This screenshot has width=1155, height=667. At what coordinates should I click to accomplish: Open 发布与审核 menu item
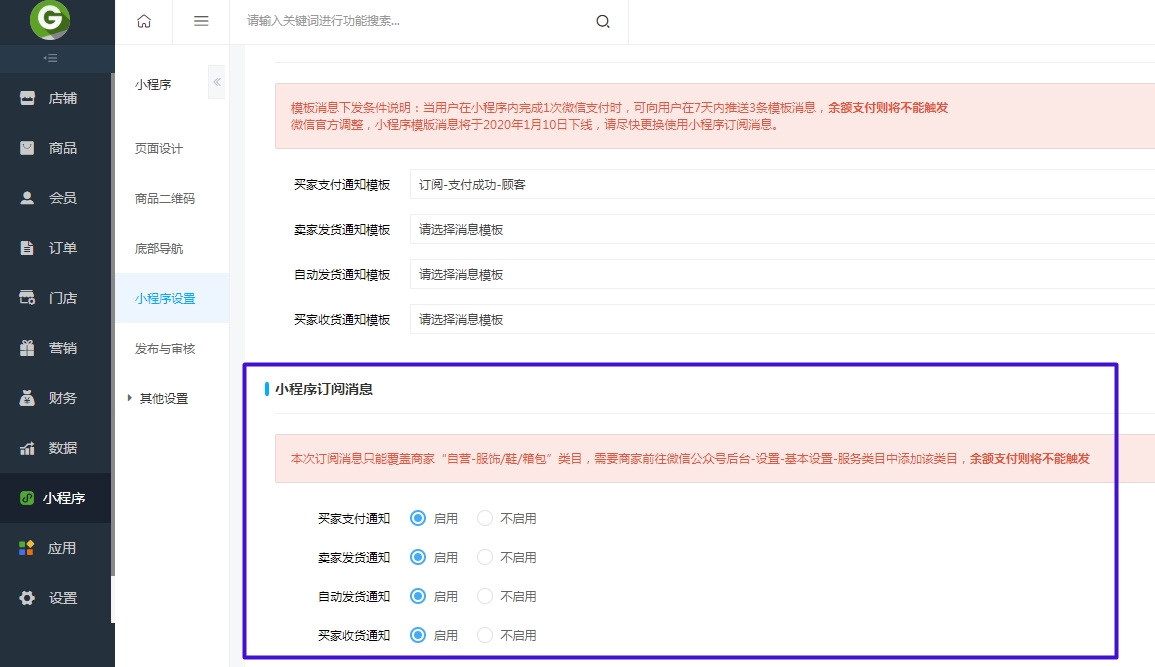pyautogui.click(x=165, y=348)
